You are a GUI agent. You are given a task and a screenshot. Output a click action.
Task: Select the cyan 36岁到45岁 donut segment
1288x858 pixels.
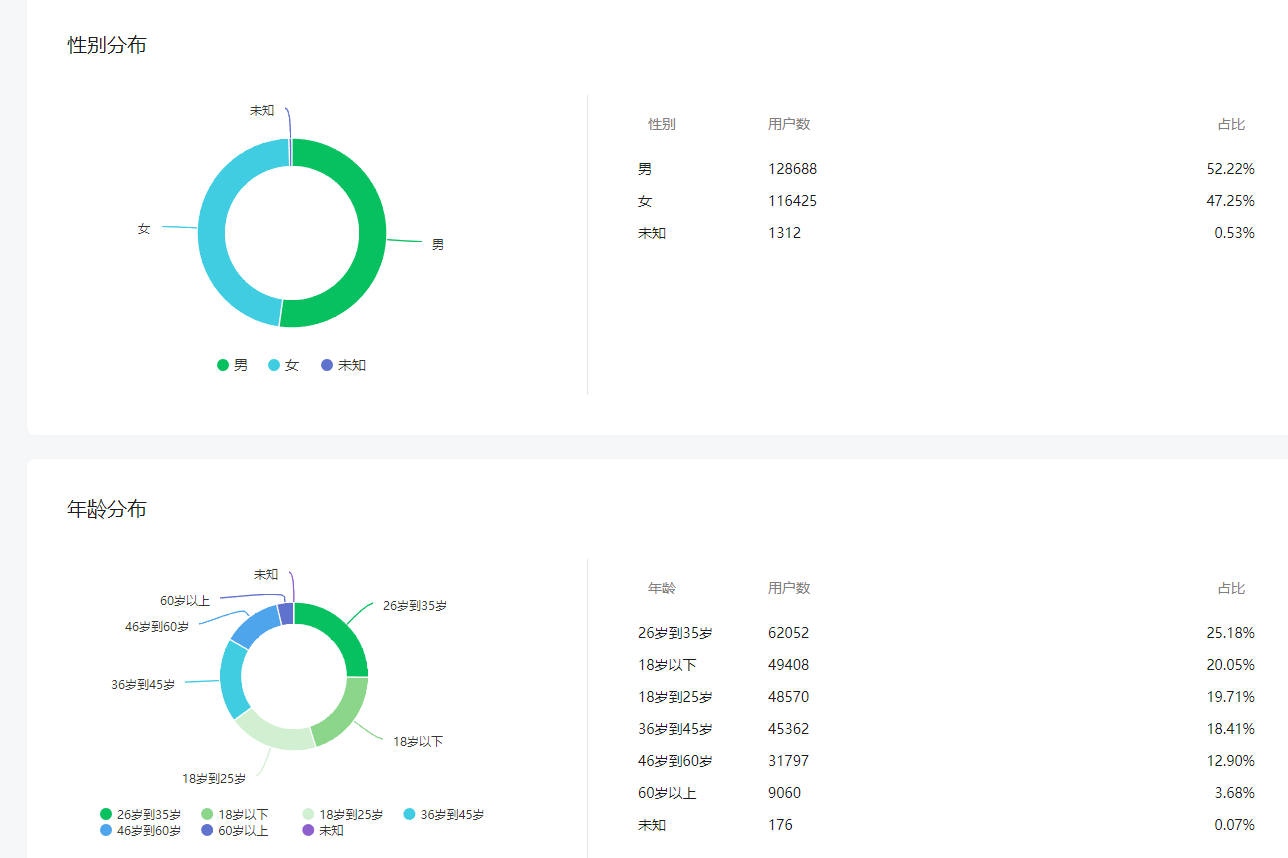pos(232,679)
